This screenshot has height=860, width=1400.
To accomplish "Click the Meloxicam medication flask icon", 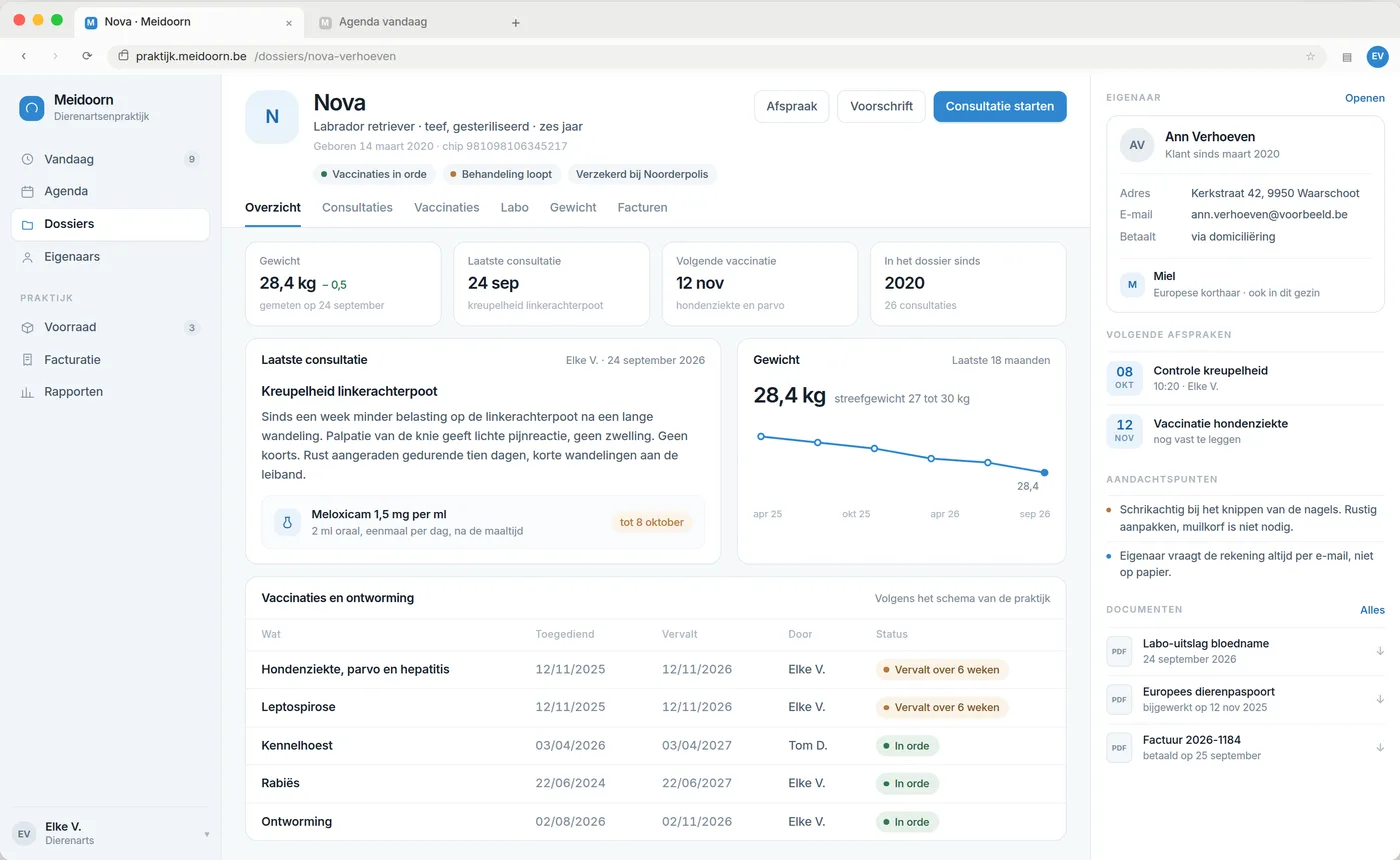I will [287, 522].
